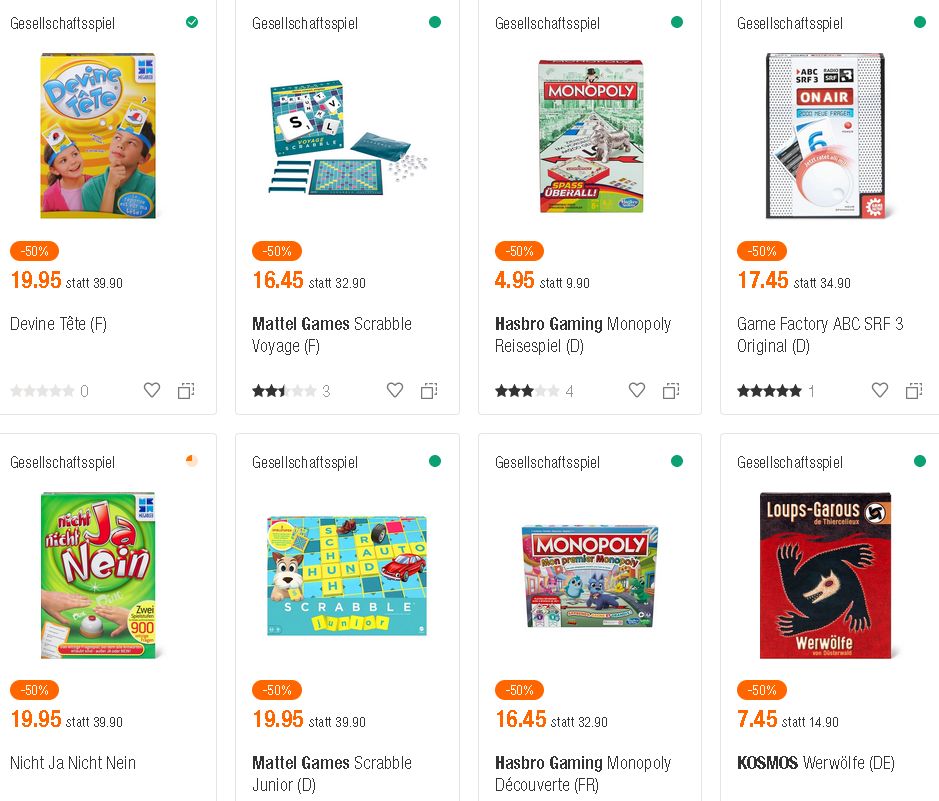Heart the Monopoly Reisespiel item
The width and height of the screenshot is (939, 801).
tap(637, 391)
